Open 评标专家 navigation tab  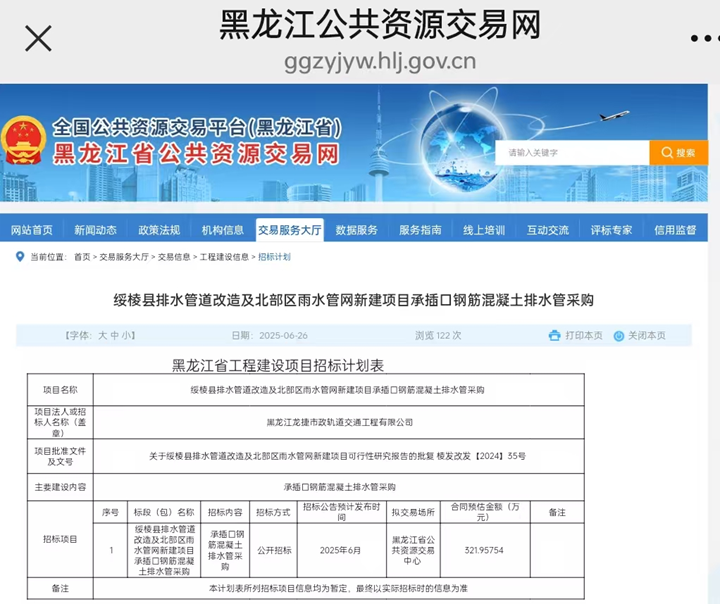pos(611,230)
